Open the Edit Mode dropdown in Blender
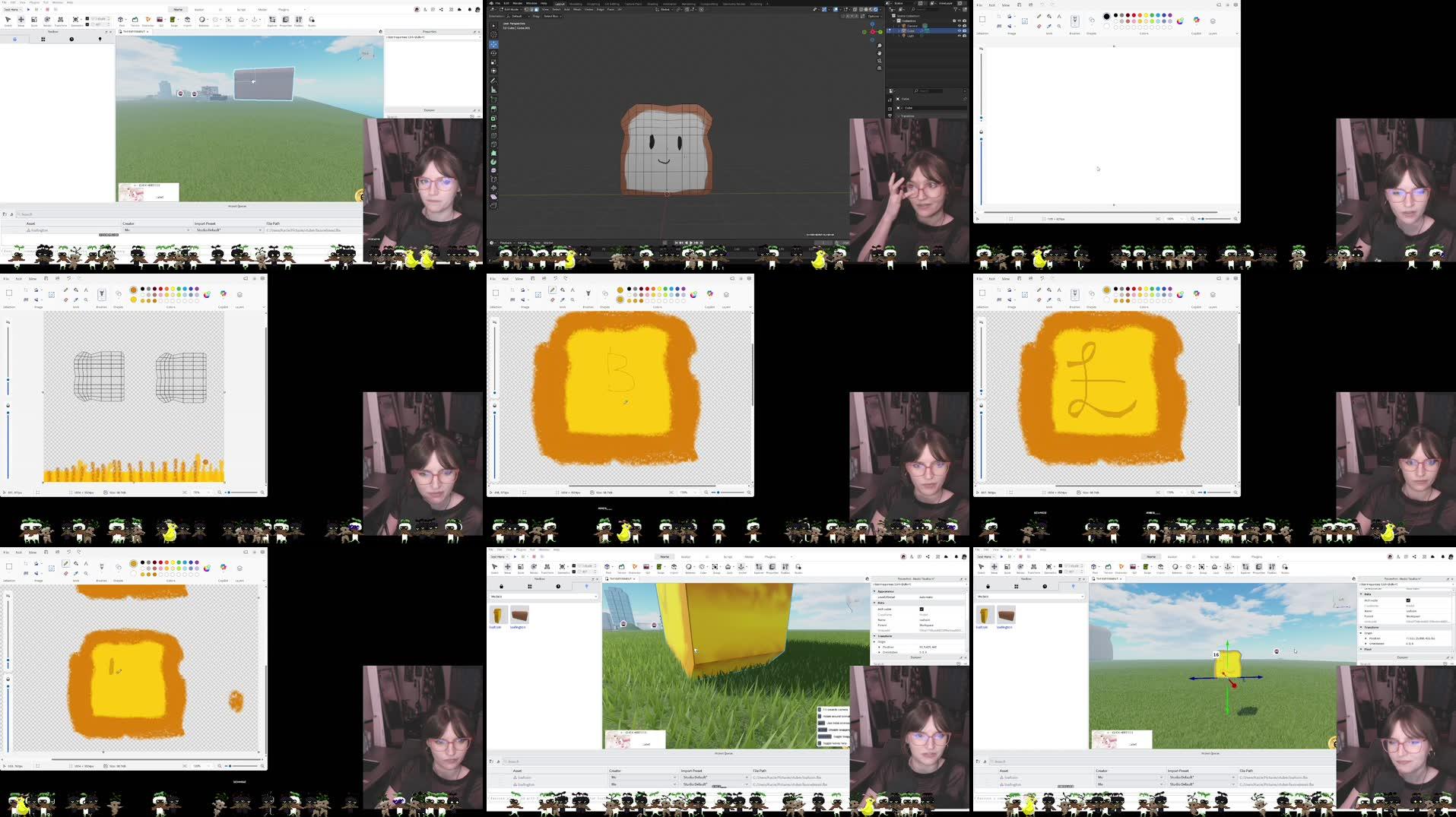This screenshot has width=1456, height=817. coord(512,9)
